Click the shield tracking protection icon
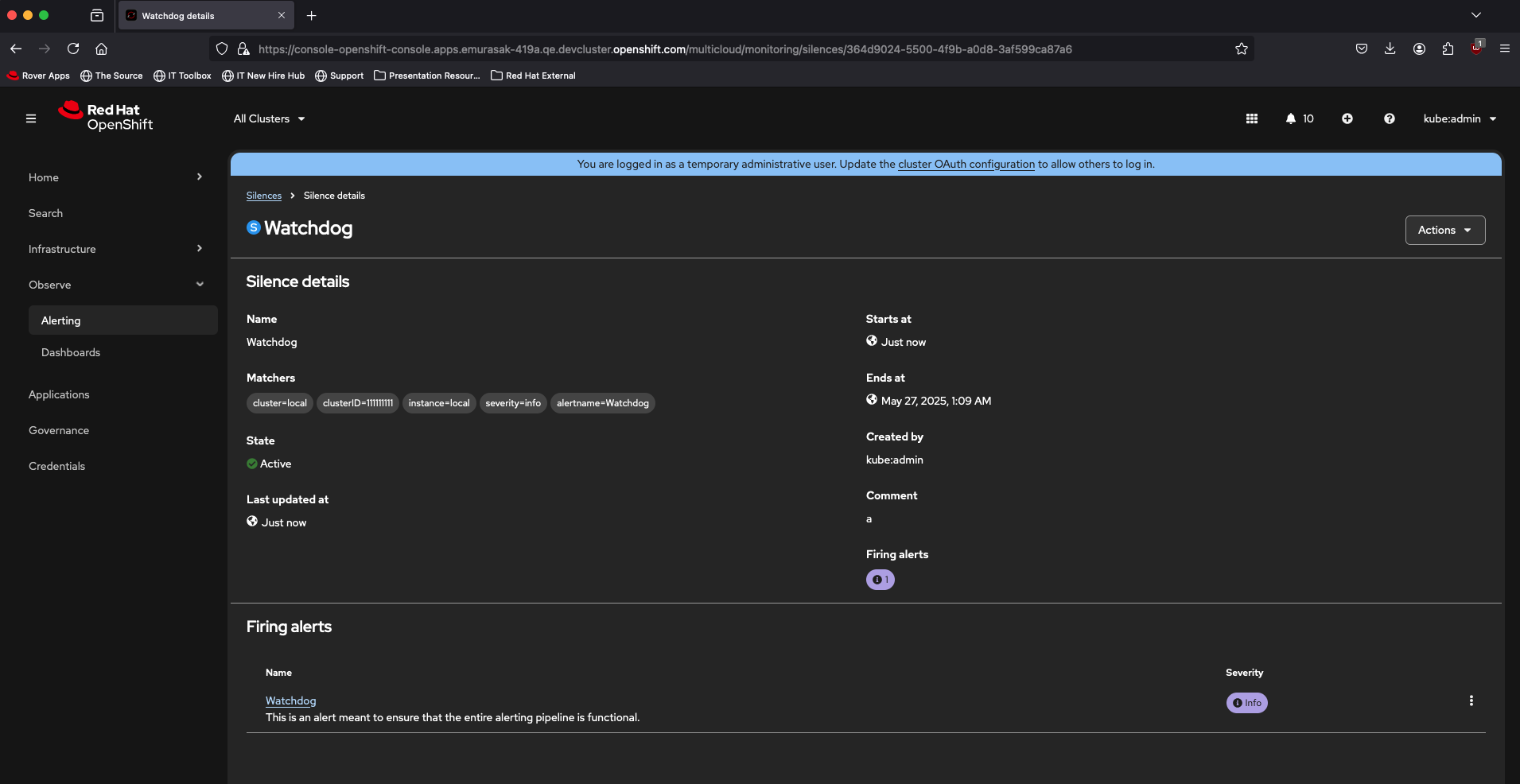This screenshot has height=784, width=1520. (x=222, y=49)
